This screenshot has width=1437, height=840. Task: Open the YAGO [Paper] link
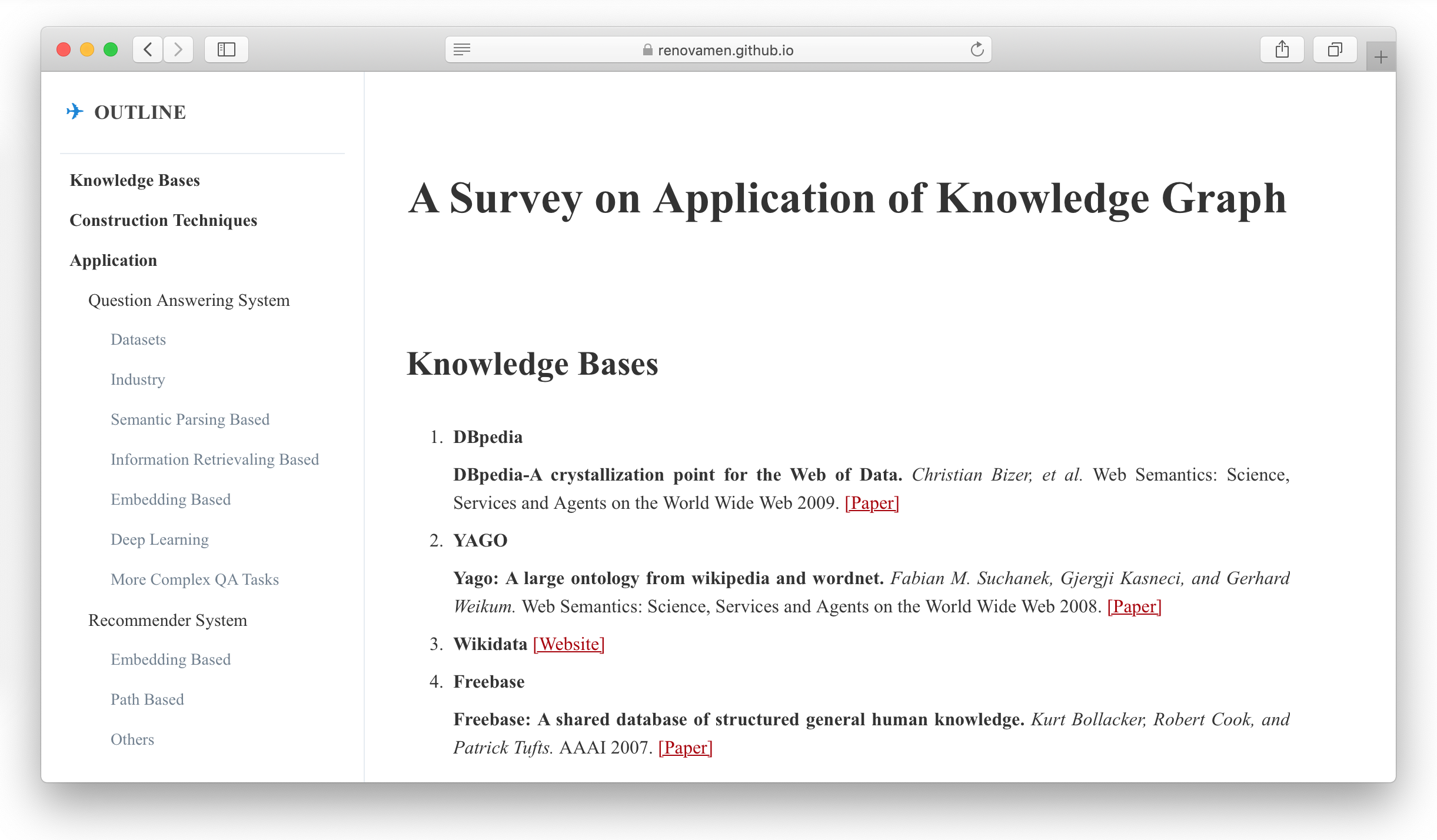click(1135, 606)
